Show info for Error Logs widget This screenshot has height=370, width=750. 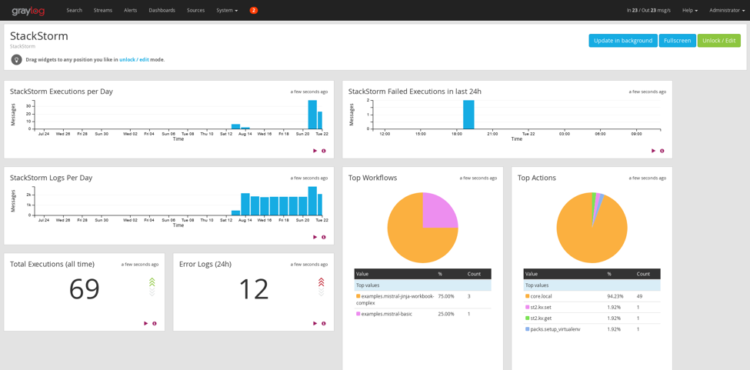tap(323, 323)
